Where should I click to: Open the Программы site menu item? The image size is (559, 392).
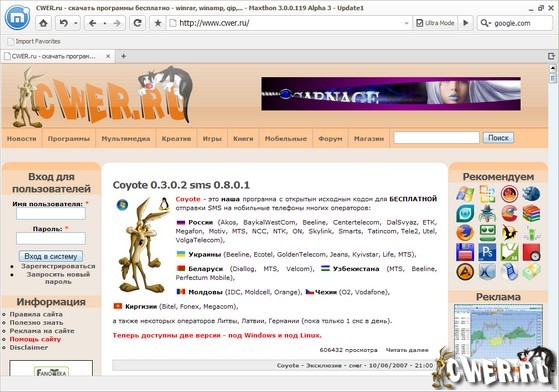(69, 139)
